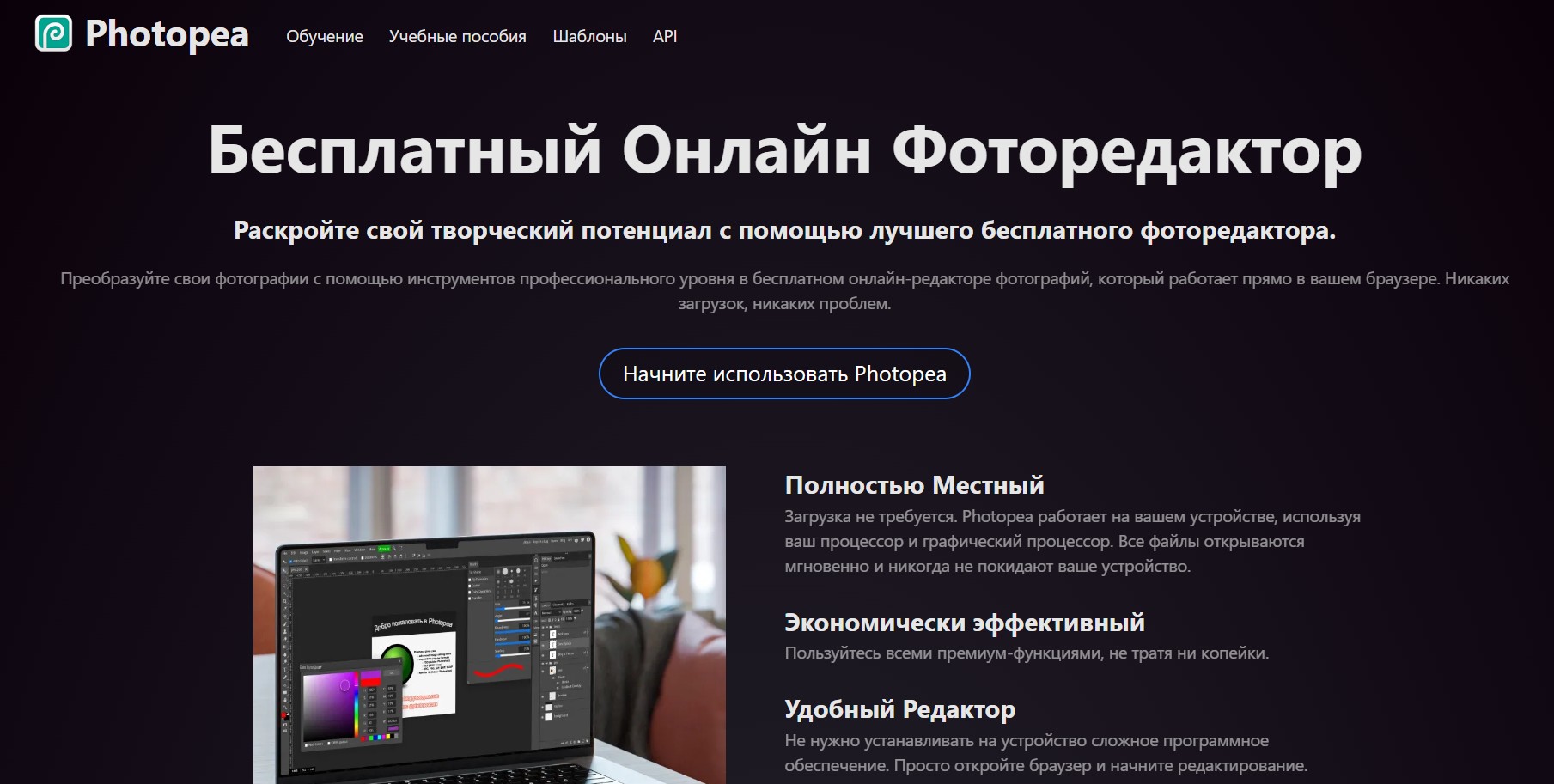Image resolution: width=1554 pixels, height=784 pixels.
Task: Select the Brush tool in the left toolbar
Action: pyautogui.click(x=285, y=622)
